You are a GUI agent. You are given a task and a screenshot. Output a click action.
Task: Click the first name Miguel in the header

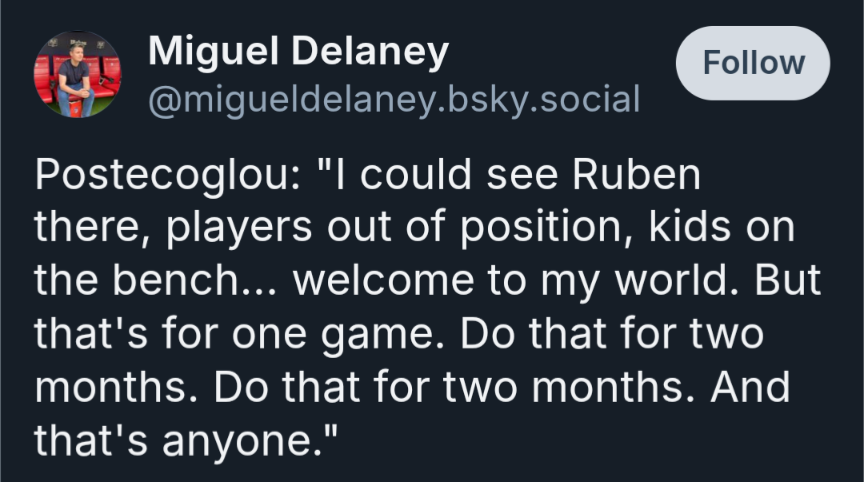(213, 52)
